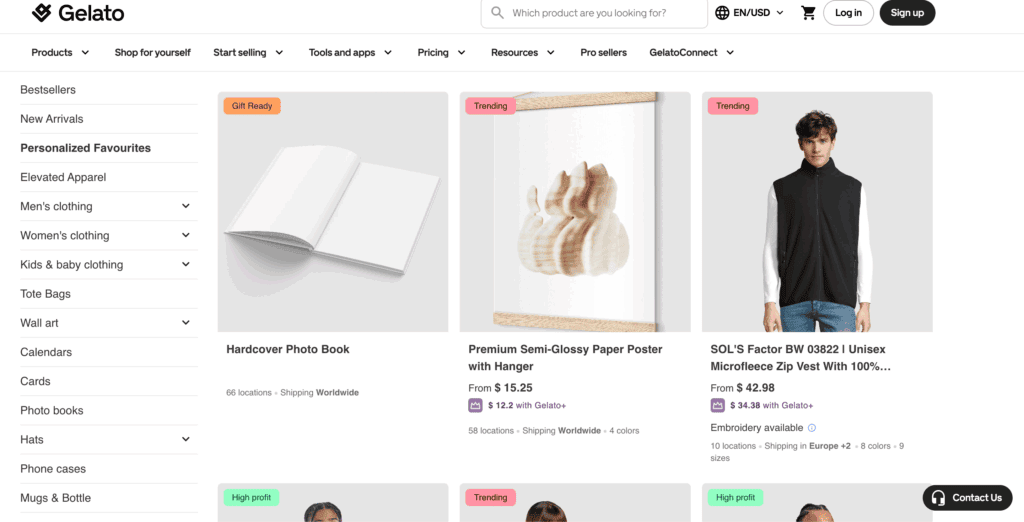Screen dimensions: 1024x522
Task: Click the Sign up button
Action: click(907, 13)
